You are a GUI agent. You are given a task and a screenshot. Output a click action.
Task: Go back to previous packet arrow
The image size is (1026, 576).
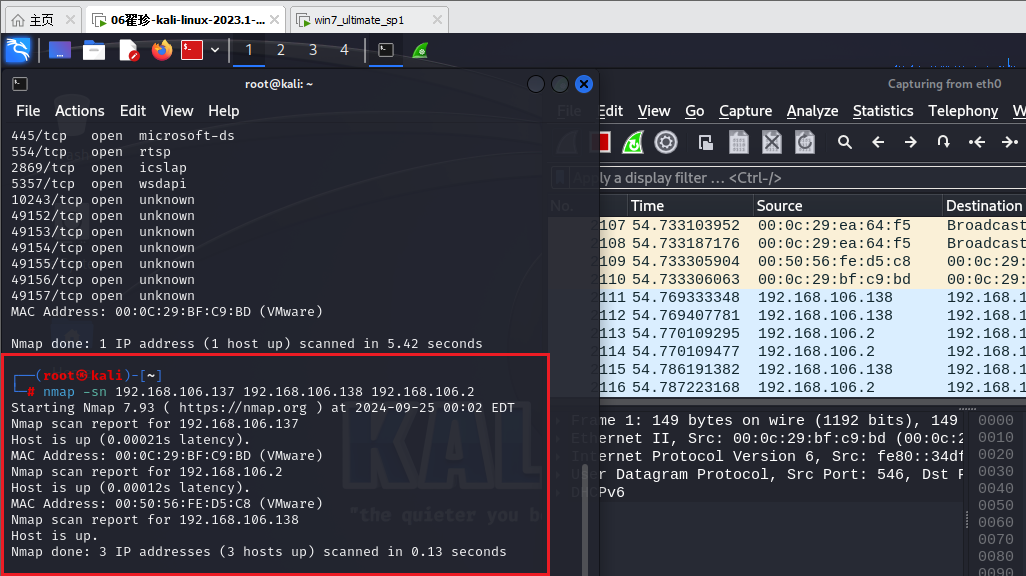878,142
